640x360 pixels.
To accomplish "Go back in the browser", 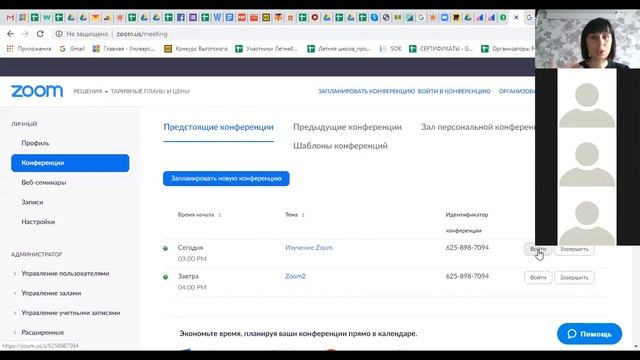I will click(x=10, y=34).
